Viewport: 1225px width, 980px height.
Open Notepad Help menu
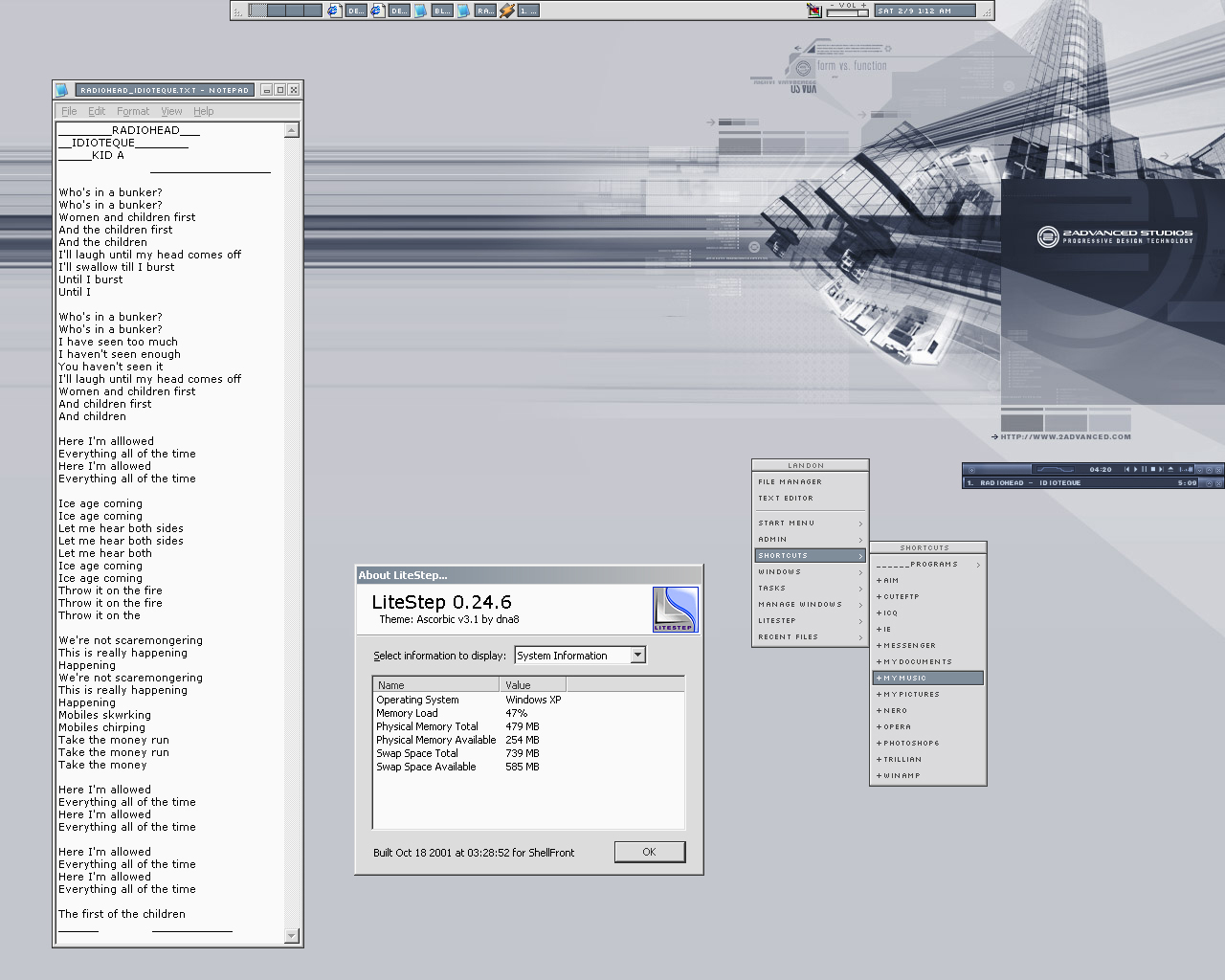pos(204,111)
